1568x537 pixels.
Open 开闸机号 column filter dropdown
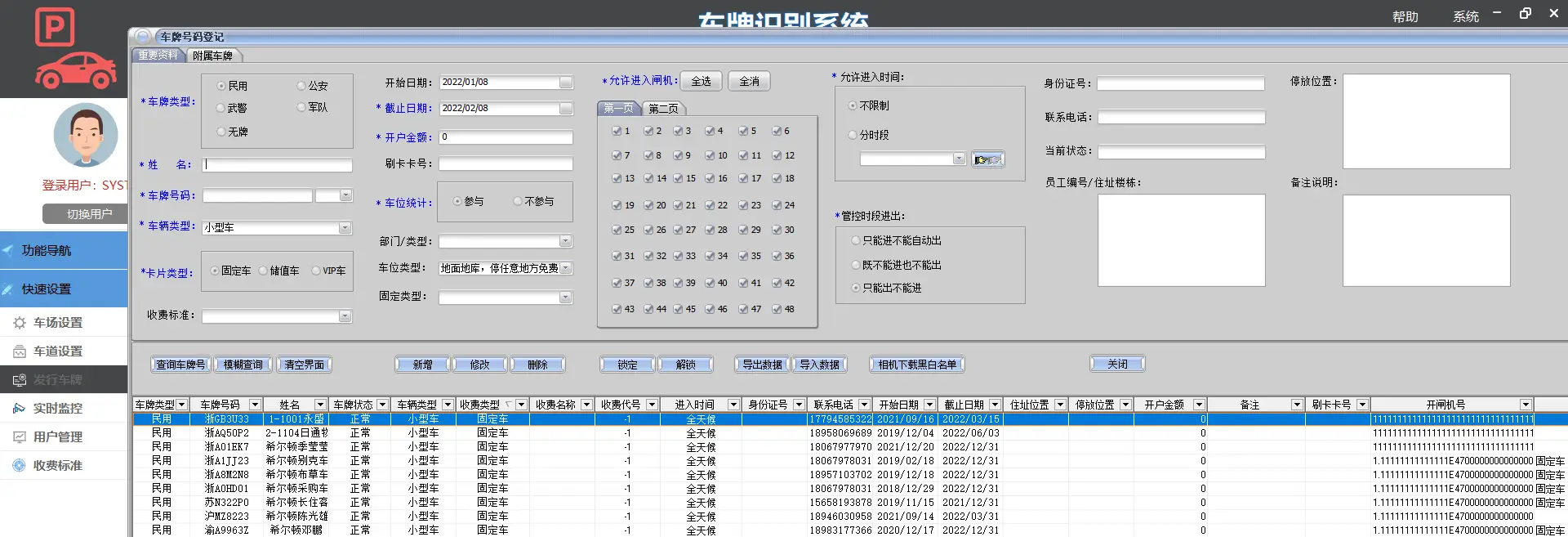tap(1526, 405)
